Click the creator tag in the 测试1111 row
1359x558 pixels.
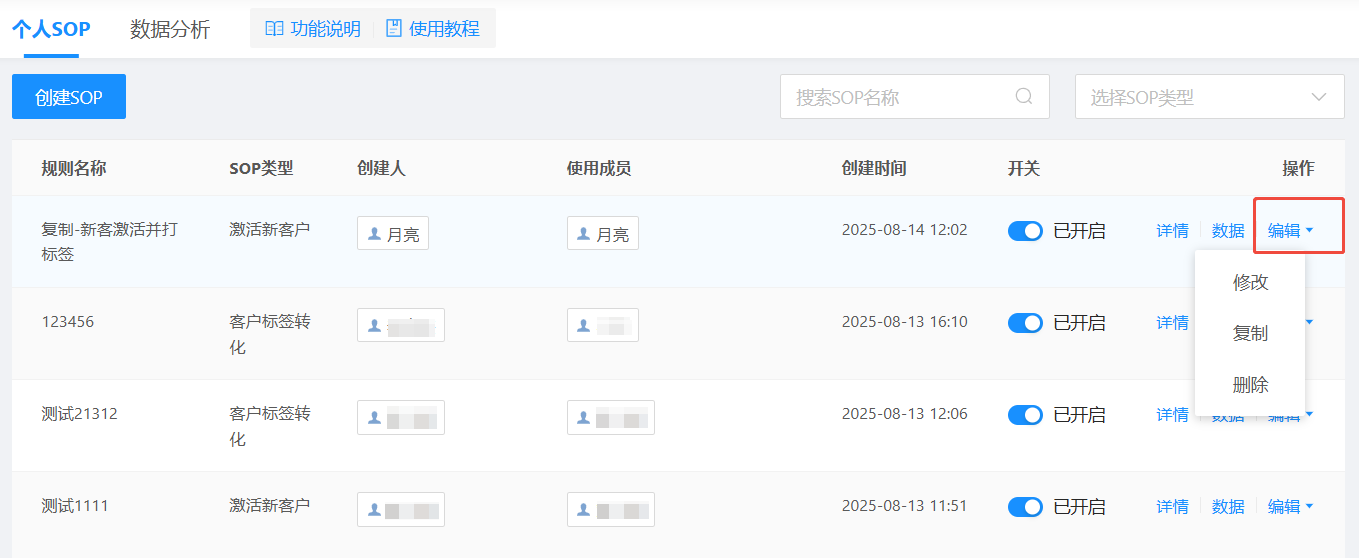click(x=401, y=509)
